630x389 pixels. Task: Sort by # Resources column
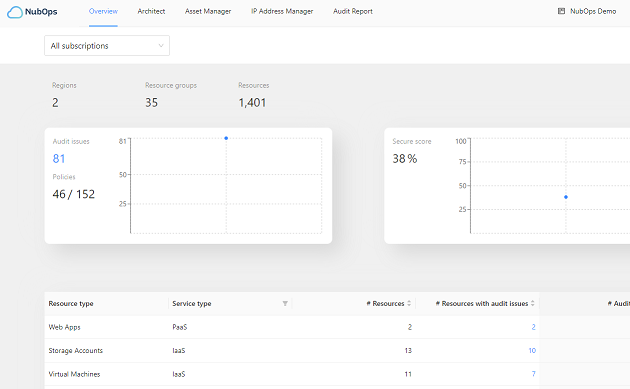click(x=409, y=303)
